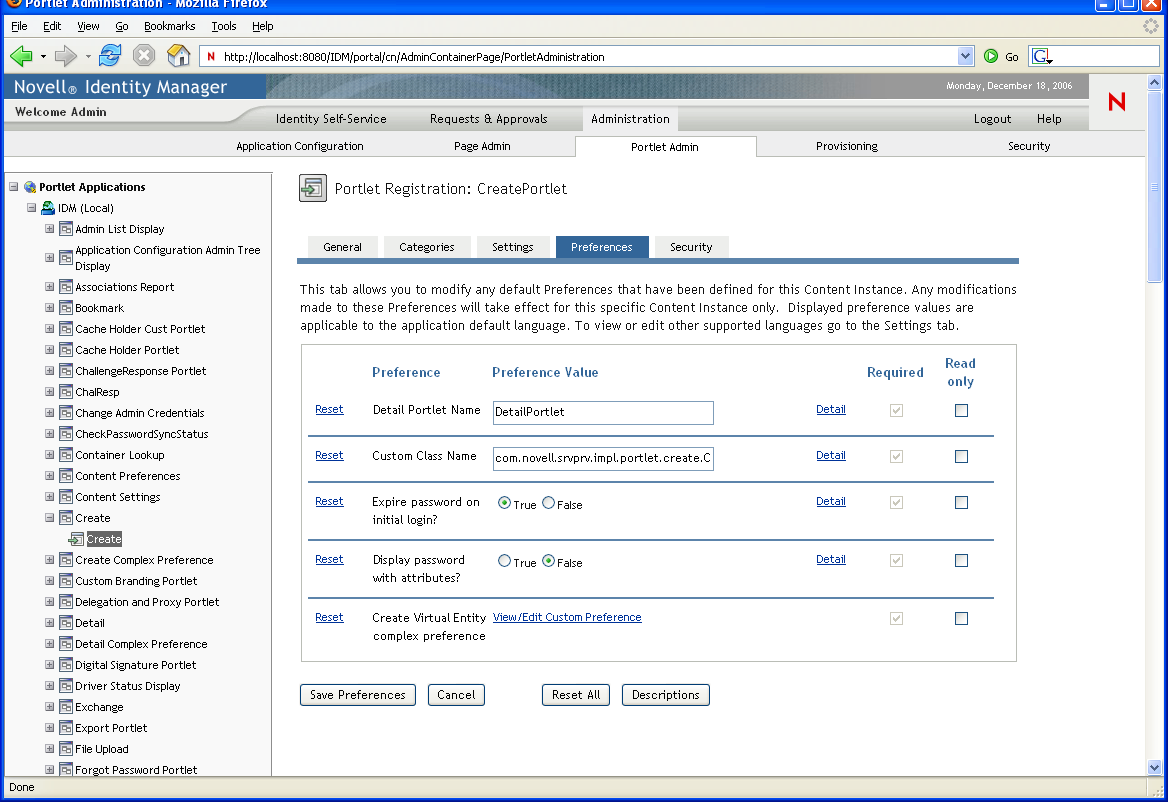The image size is (1168, 802).
Task: Open the Home page icon
Action: 178,55
